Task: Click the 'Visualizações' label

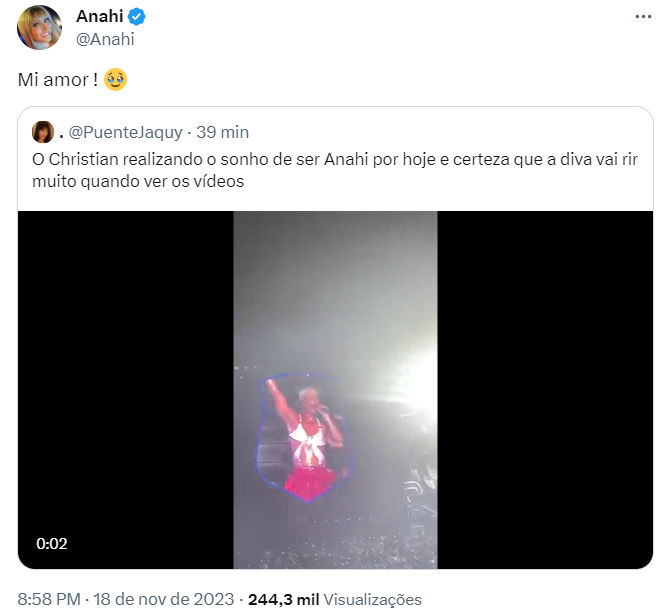Action: 372,599
